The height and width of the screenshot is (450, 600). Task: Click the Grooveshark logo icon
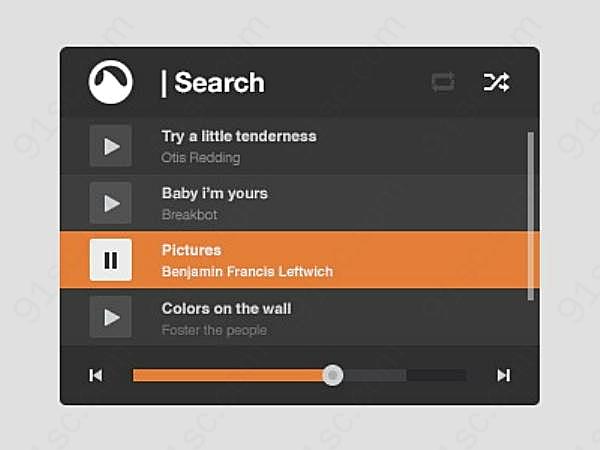(x=111, y=82)
